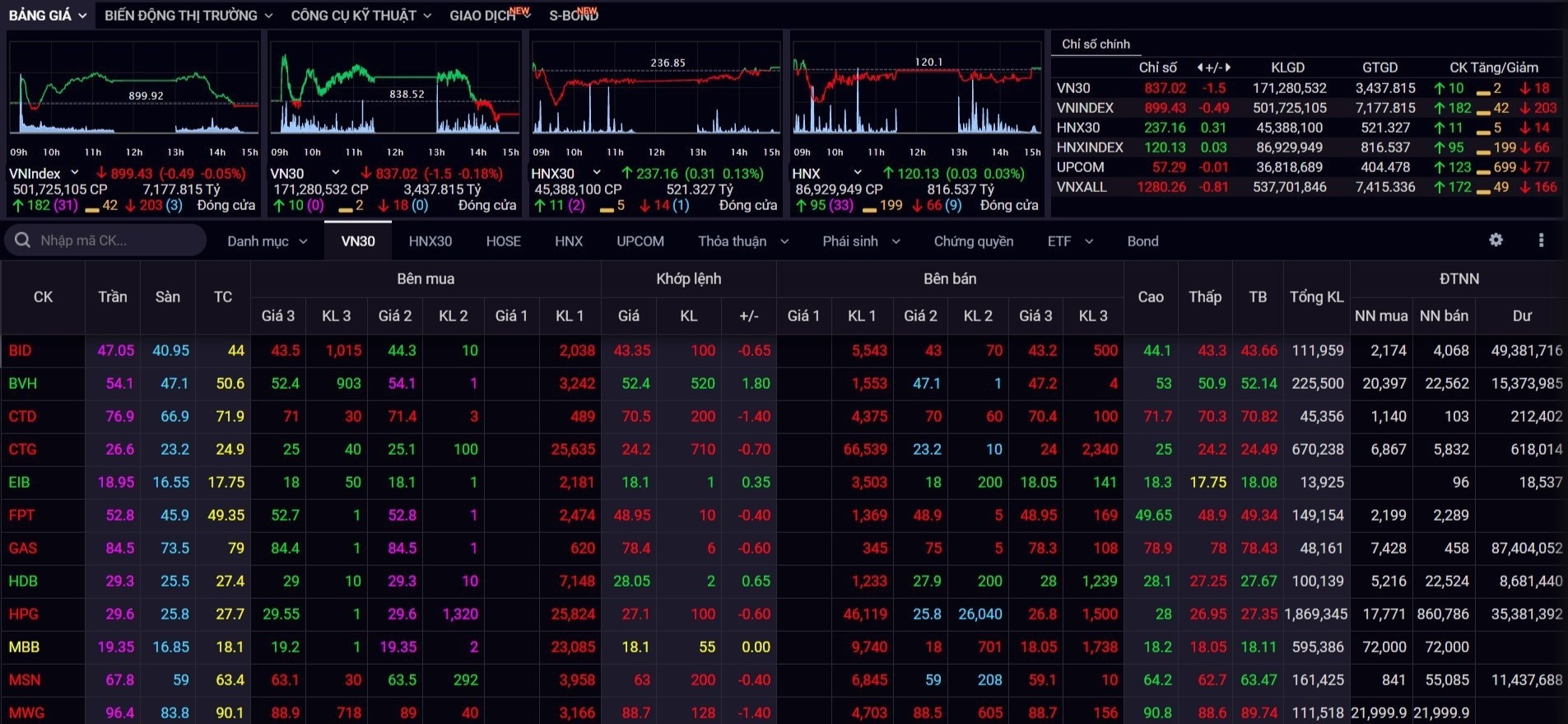Viewport: 1568px width, 724px height.
Task: Open the S-Bond link
Action: (x=573, y=16)
